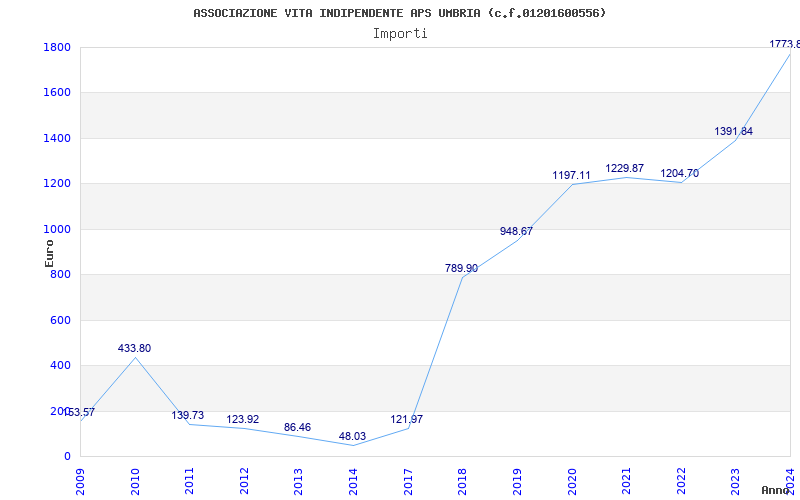
Task: Select the 123.92 data label
Action: tap(242, 419)
